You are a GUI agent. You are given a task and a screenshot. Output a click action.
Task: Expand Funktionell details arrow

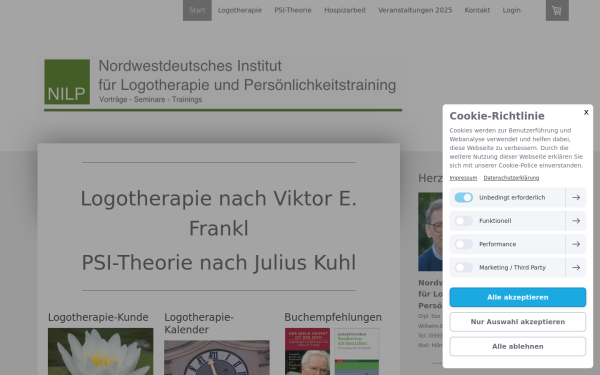pos(576,221)
